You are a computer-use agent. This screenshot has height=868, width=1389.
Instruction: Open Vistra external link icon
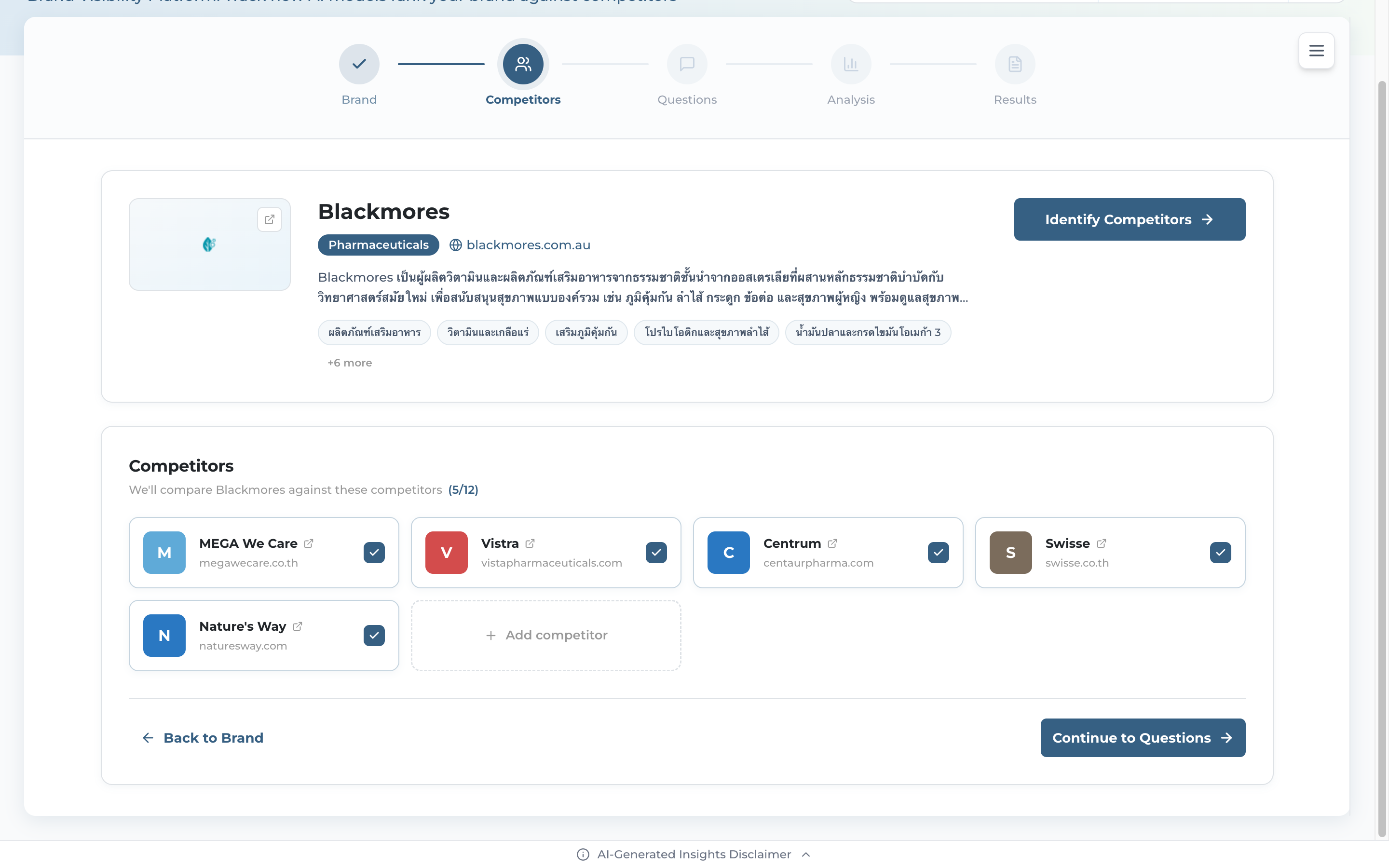(x=530, y=543)
